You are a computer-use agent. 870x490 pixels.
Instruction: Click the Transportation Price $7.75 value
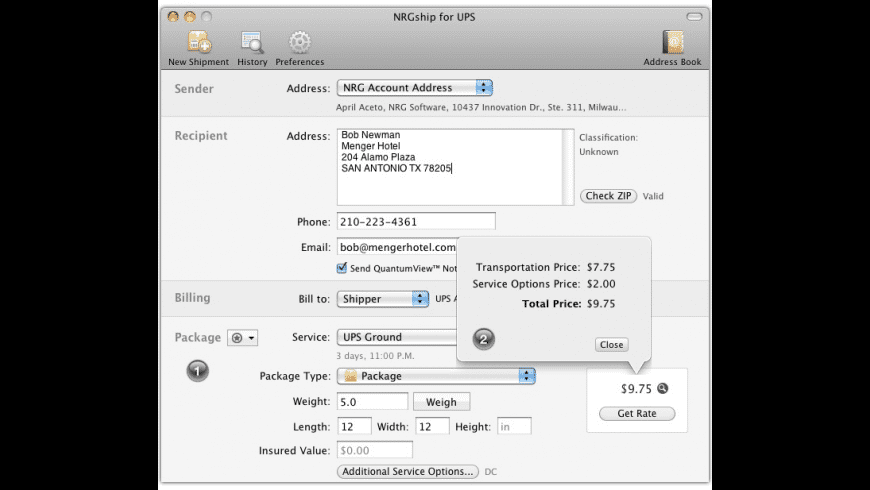(601, 267)
